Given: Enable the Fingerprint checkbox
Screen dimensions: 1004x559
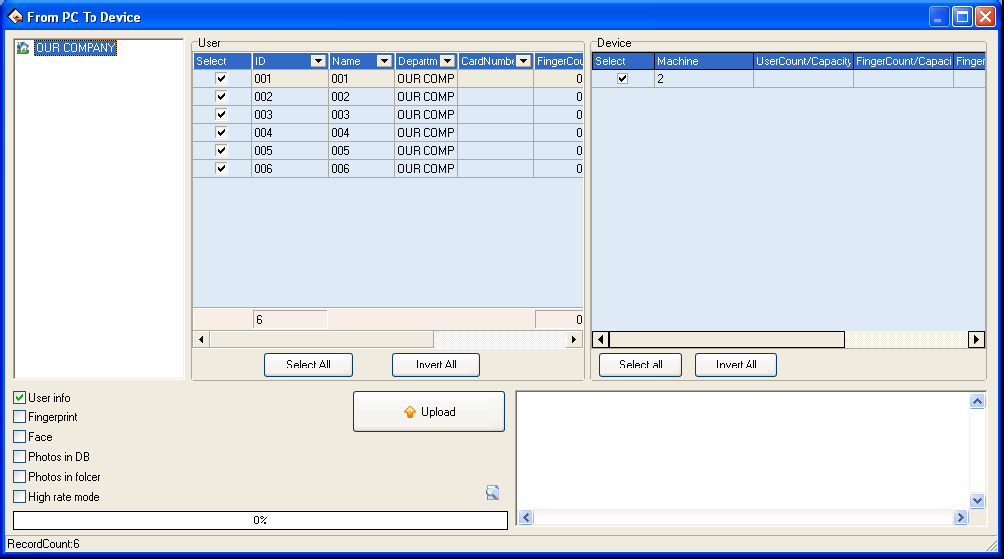Looking at the screenshot, I should point(20,417).
